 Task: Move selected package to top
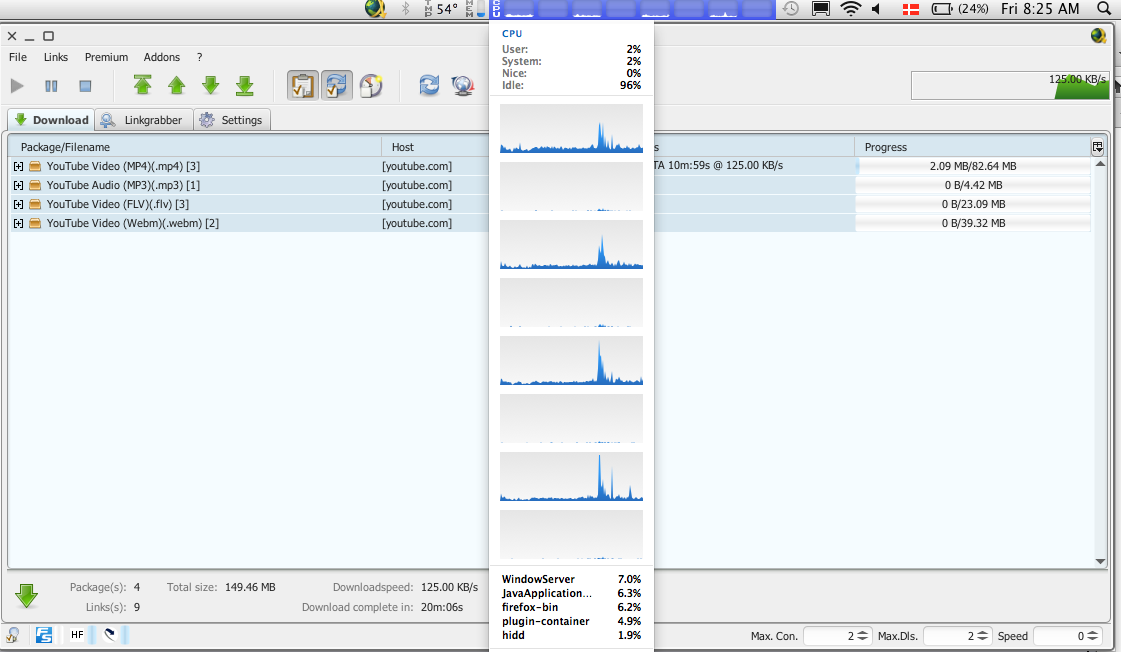pyautogui.click(x=142, y=85)
